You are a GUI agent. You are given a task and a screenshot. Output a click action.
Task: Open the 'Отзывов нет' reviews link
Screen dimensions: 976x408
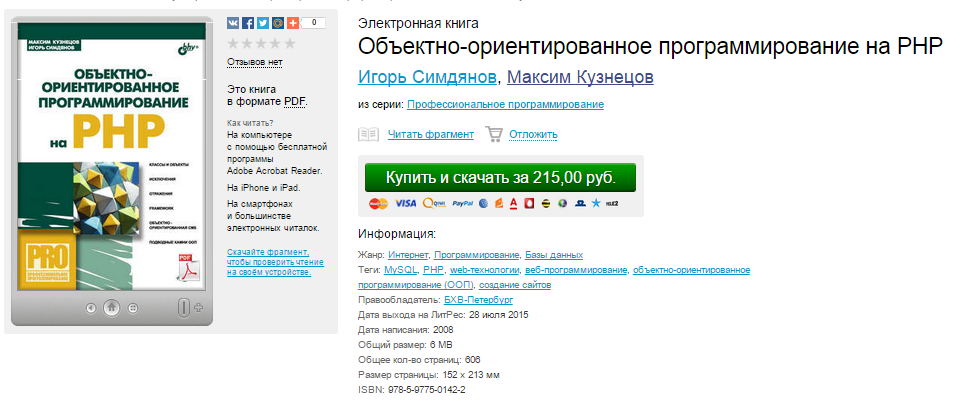click(255, 62)
